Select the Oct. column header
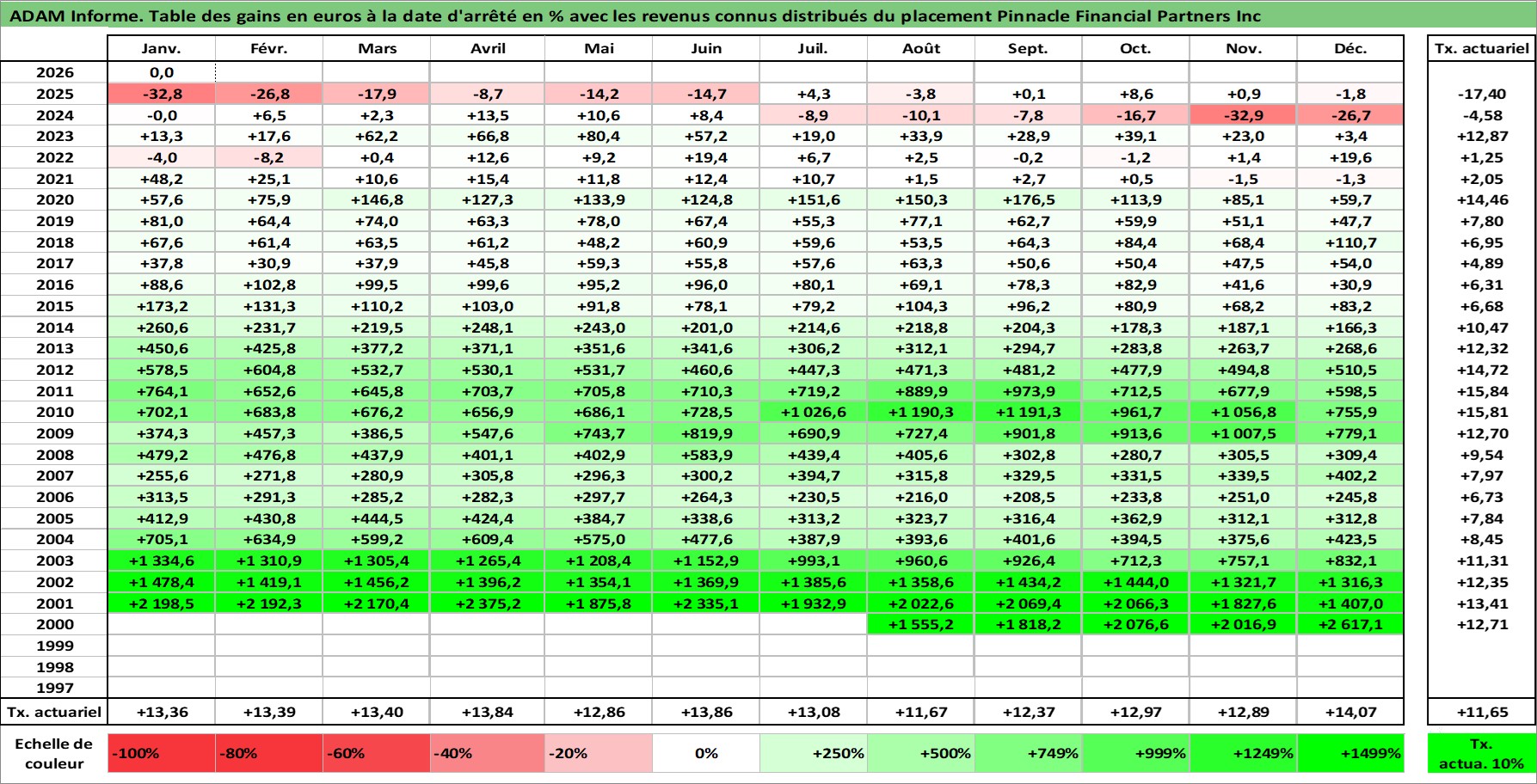Image resolution: width=1537 pixels, height=784 pixels. pos(1136,48)
